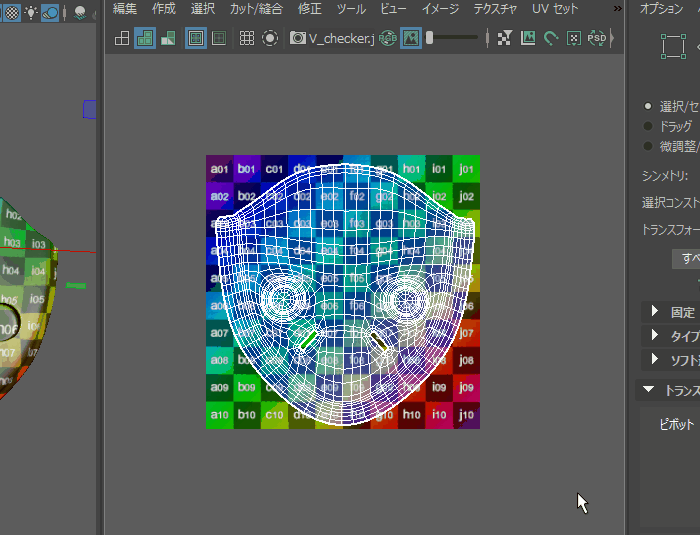Open the 編集 menu

[125, 8]
